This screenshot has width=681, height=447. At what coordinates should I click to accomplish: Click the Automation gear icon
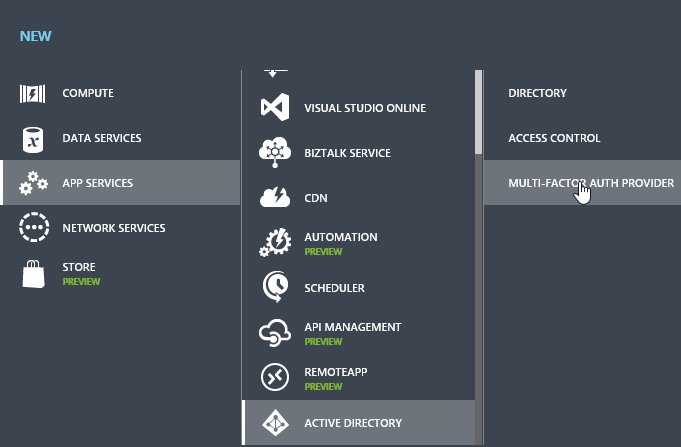pyautogui.click(x=274, y=243)
